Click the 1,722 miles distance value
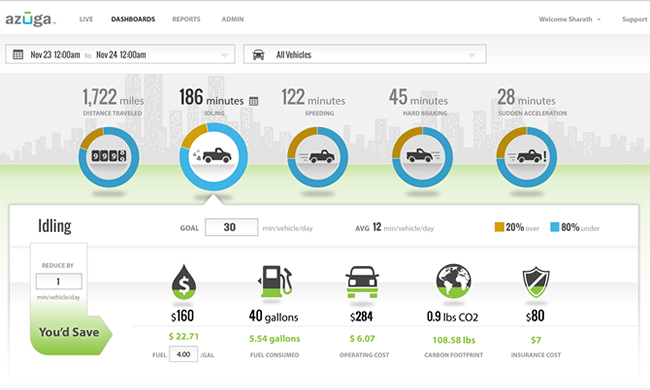This screenshot has height=390, width=650. pos(113,97)
